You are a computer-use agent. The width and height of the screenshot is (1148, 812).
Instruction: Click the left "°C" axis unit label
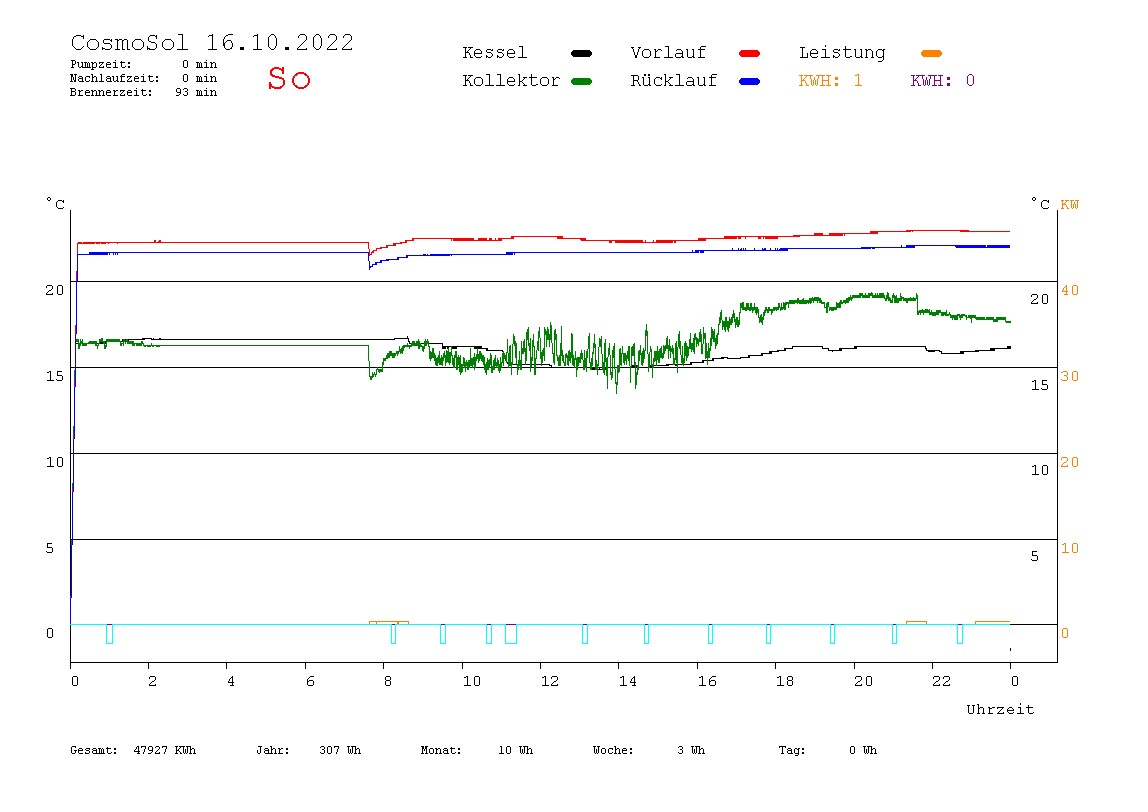[x=56, y=203]
